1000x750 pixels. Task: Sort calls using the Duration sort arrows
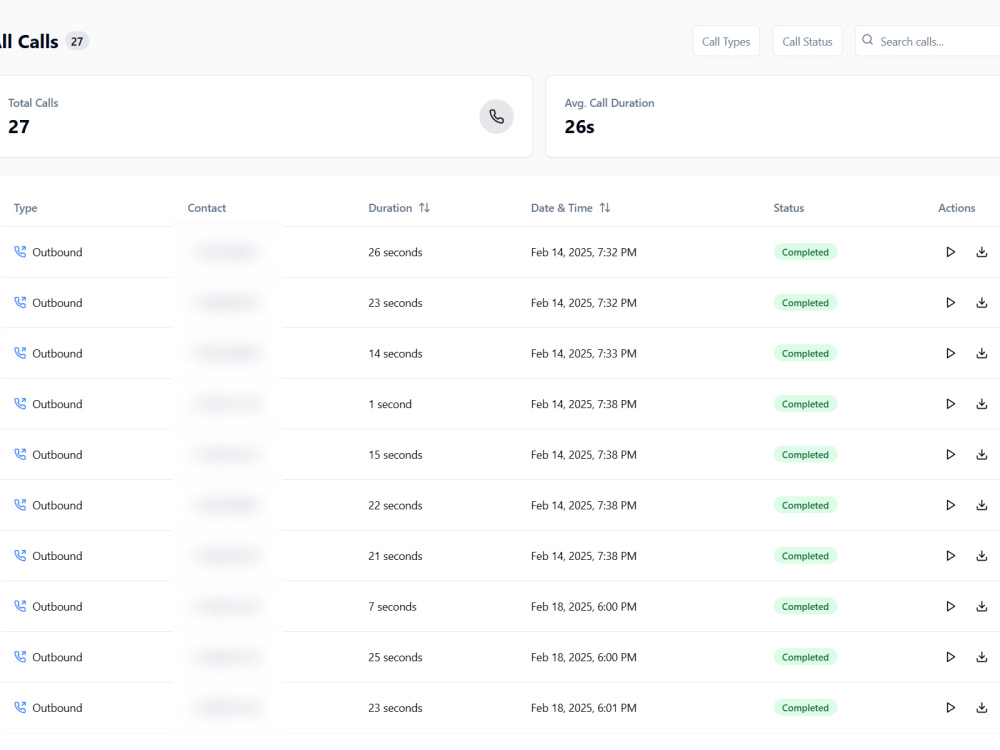click(x=424, y=208)
